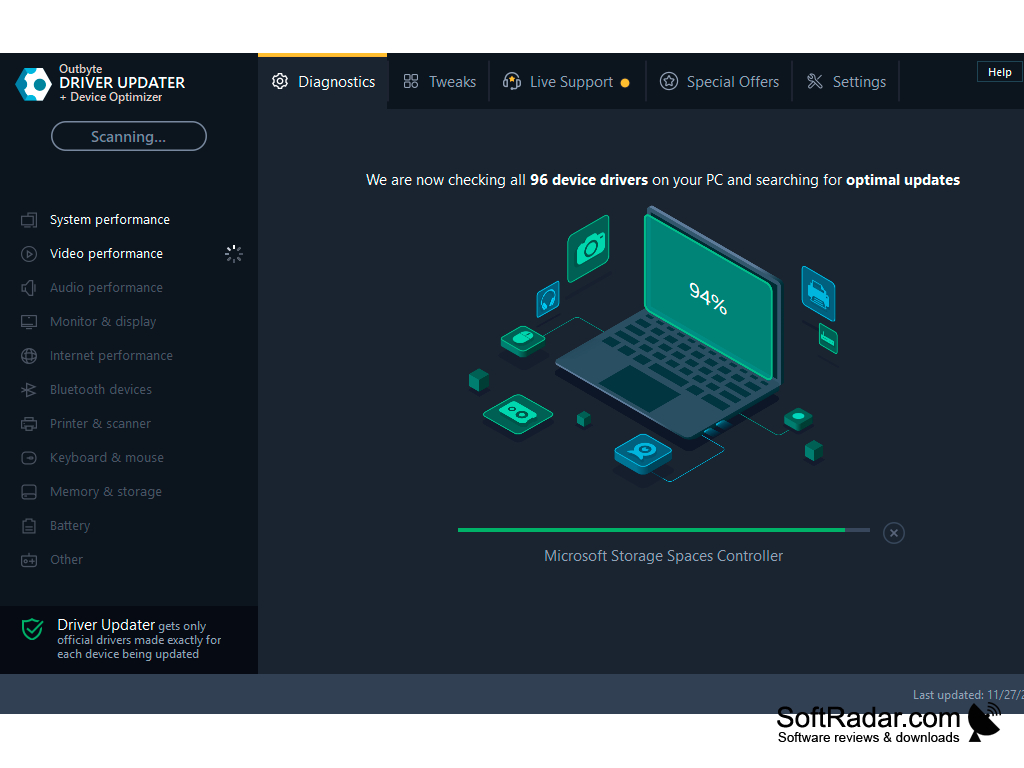Open the Settings tab

846,82
